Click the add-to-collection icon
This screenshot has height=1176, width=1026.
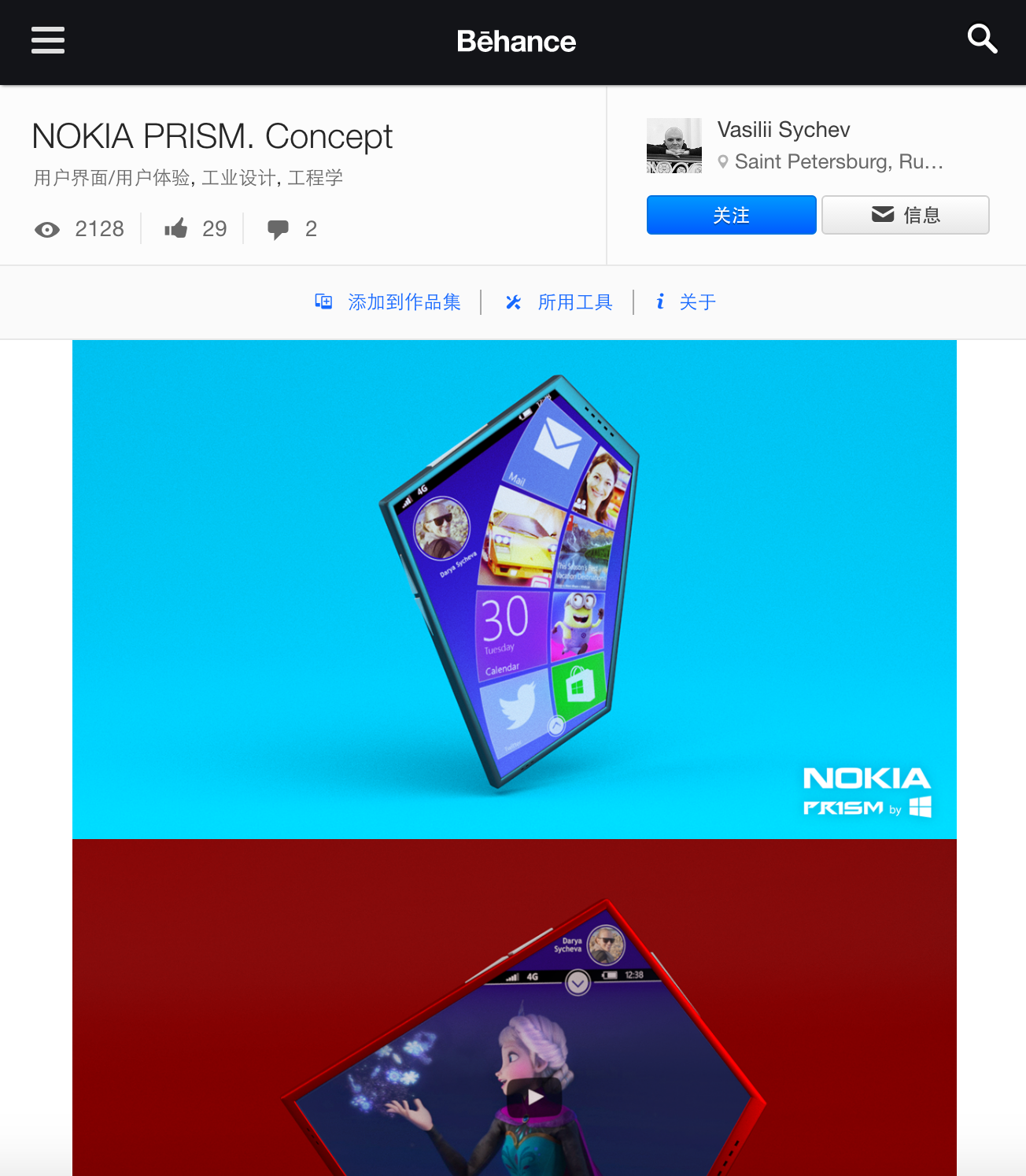(x=323, y=301)
